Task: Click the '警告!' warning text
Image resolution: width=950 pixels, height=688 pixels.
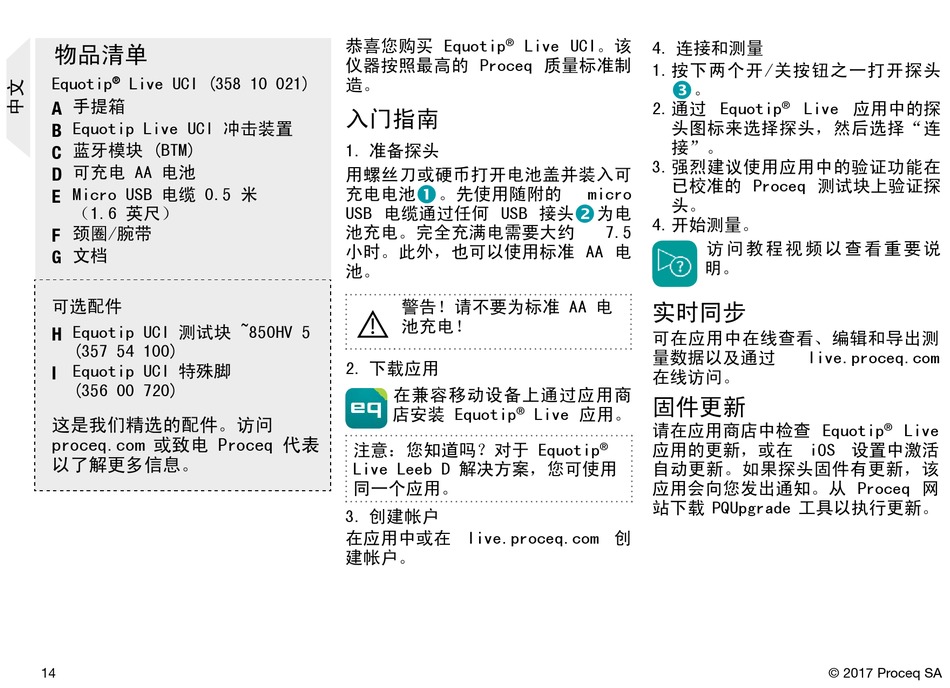Action: click(x=507, y=317)
